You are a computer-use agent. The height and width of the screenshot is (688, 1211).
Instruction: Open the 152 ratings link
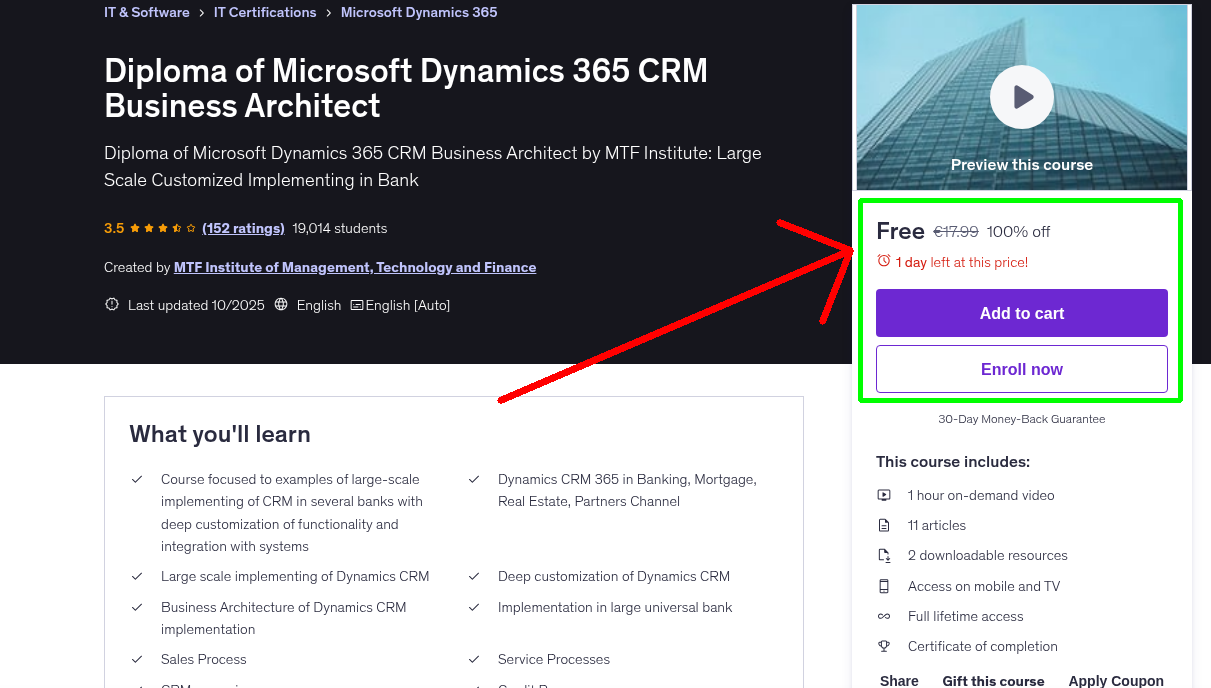[243, 228]
